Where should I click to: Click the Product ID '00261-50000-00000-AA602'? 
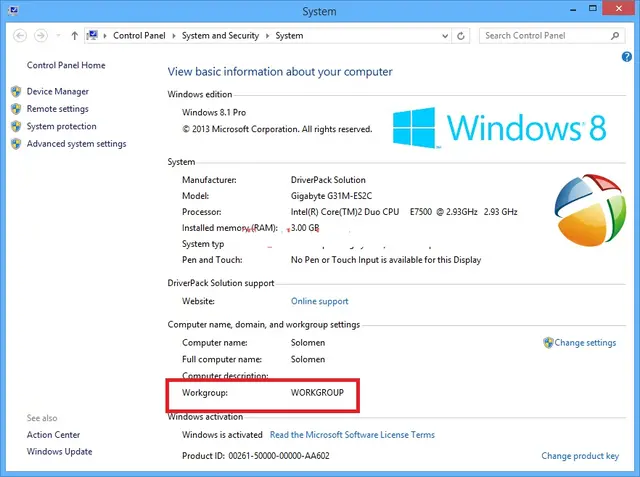click(279, 456)
